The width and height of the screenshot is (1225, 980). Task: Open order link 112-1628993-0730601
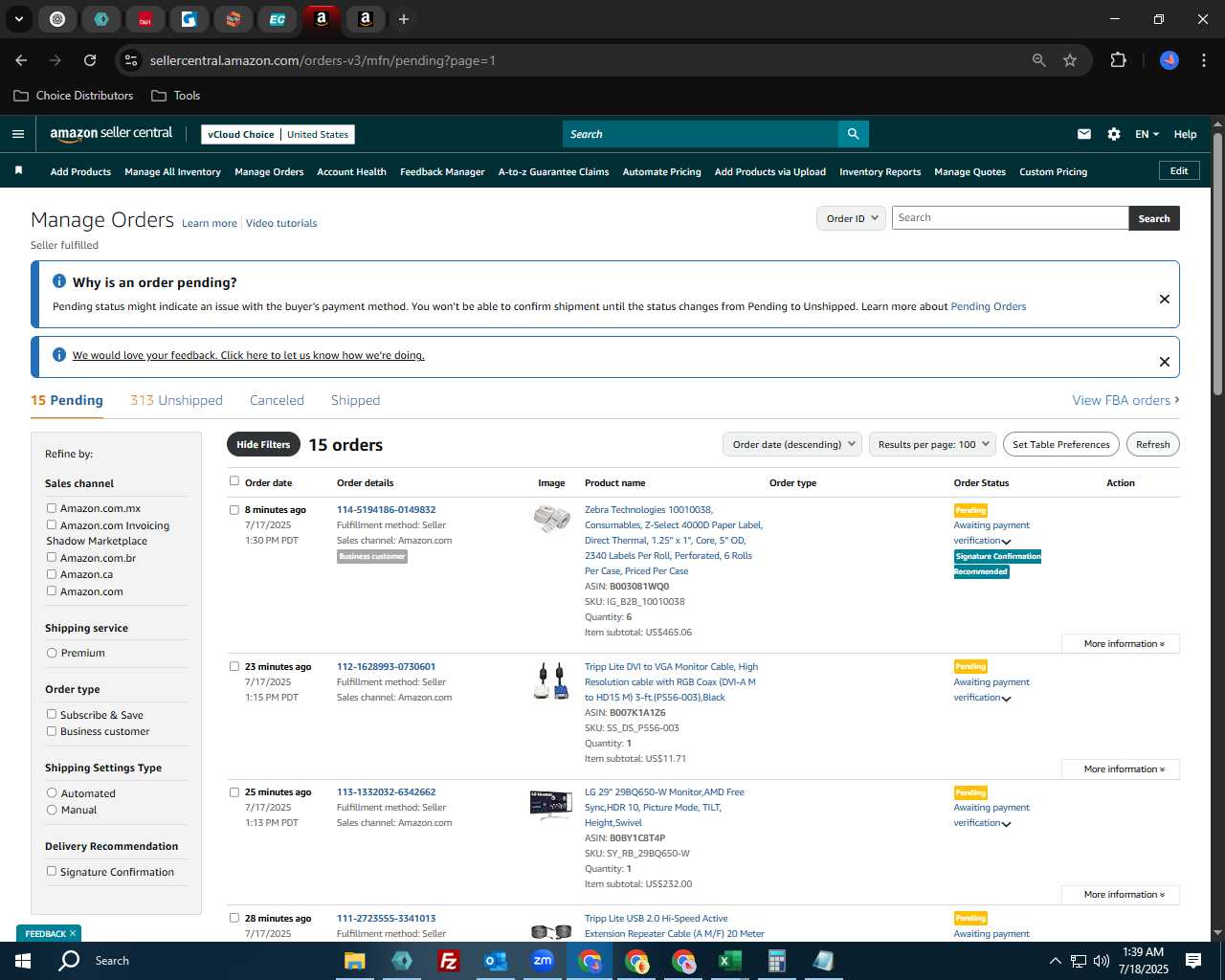[386, 666]
